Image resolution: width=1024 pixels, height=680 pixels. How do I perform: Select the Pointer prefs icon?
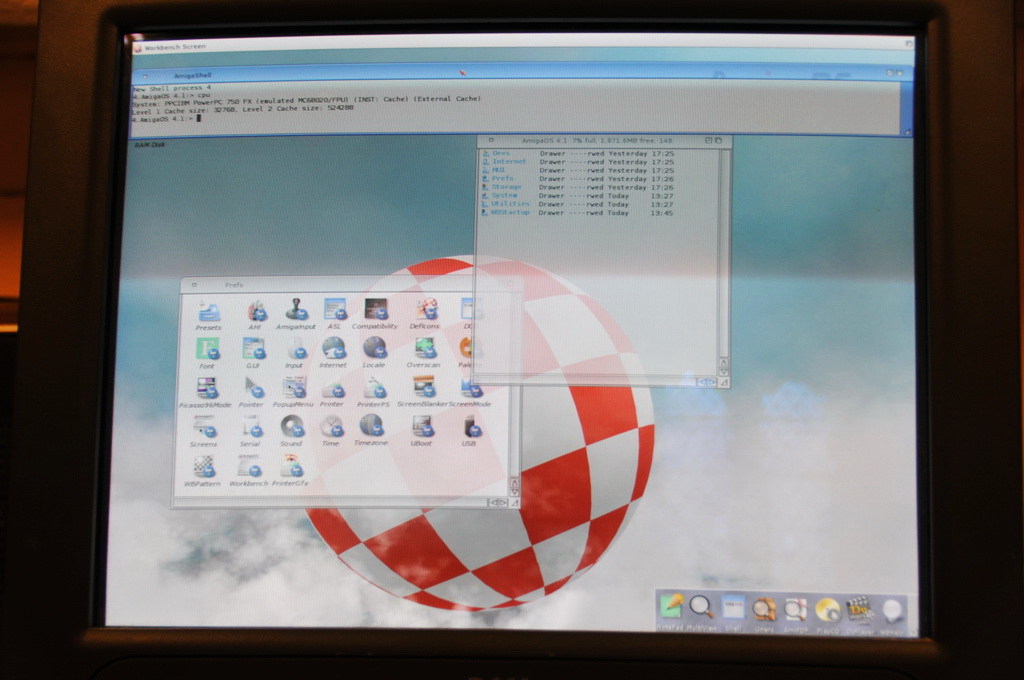251,393
